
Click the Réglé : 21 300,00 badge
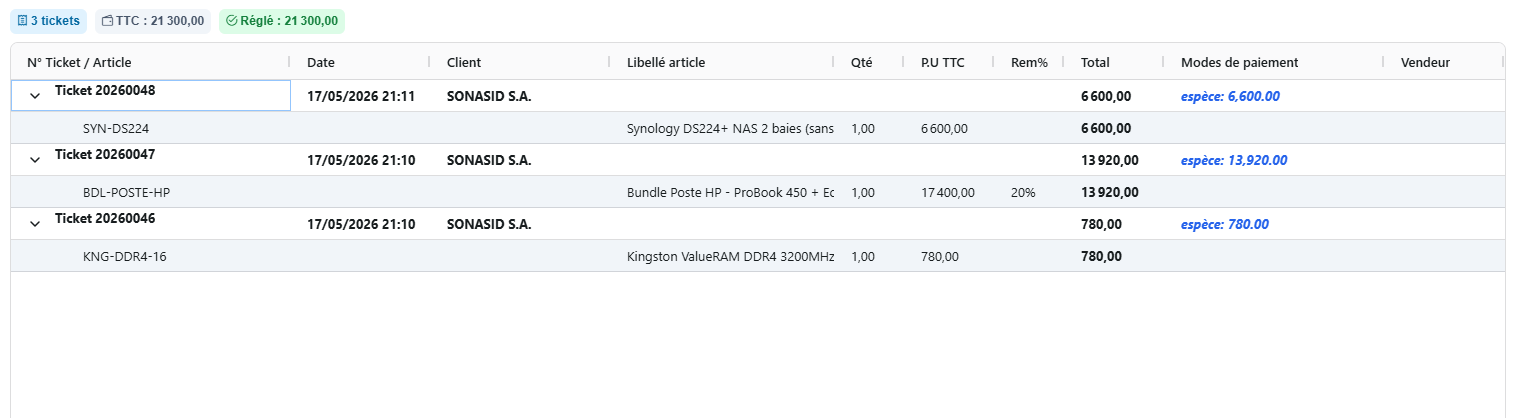pos(281,20)
